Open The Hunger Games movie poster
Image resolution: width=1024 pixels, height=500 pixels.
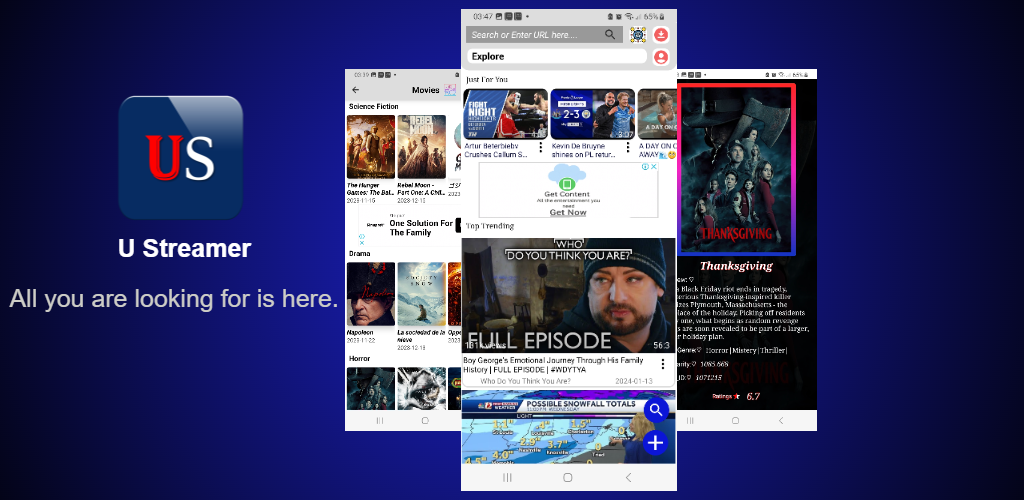point(370,147)
